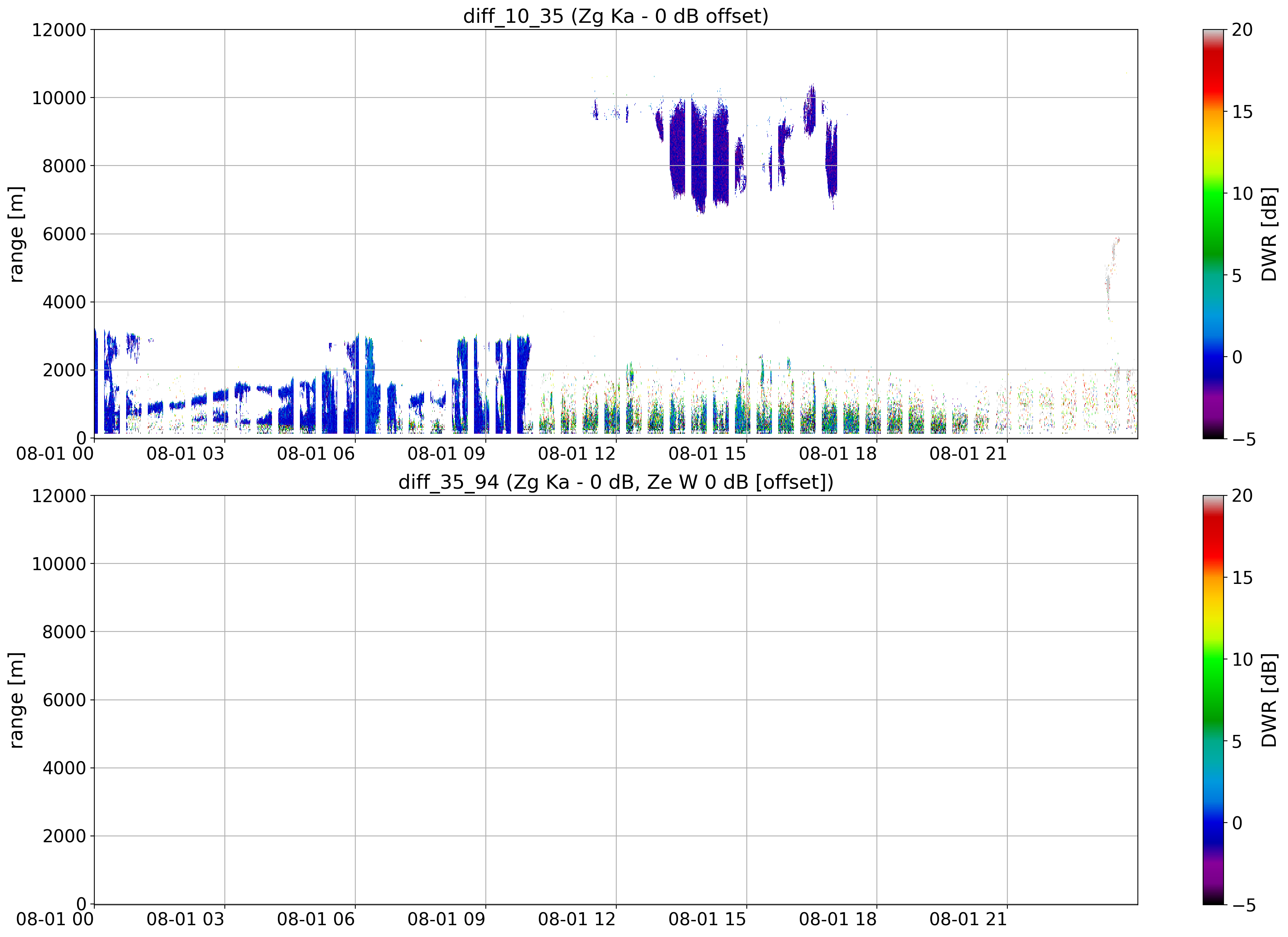The image size is (1288, 937).
Task: Click the top plot 08-01 00 time label
Action: click(x=55, y=453)
